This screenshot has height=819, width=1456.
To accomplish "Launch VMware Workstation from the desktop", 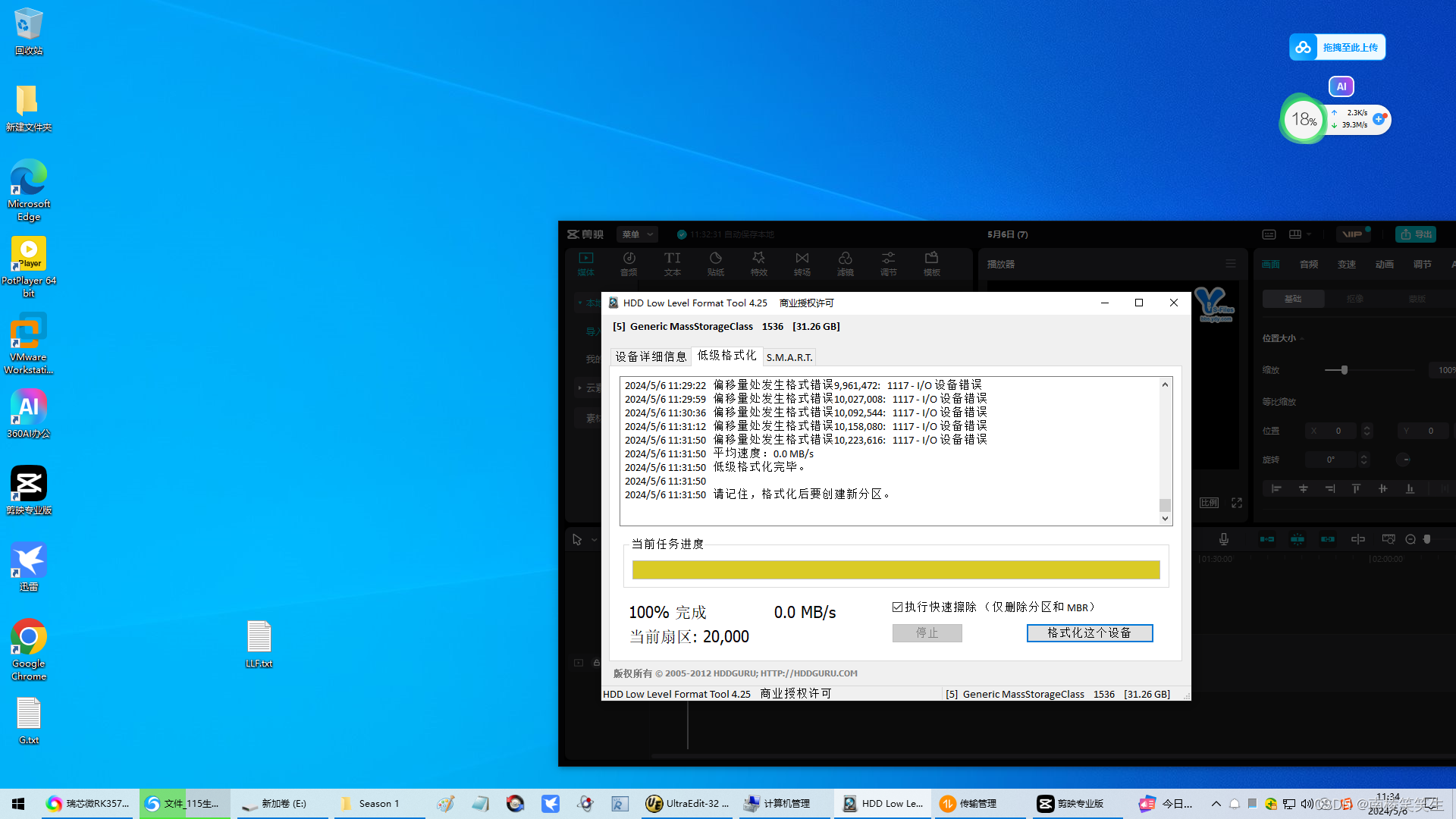I will pyautogui.click(x=29, y=332).
